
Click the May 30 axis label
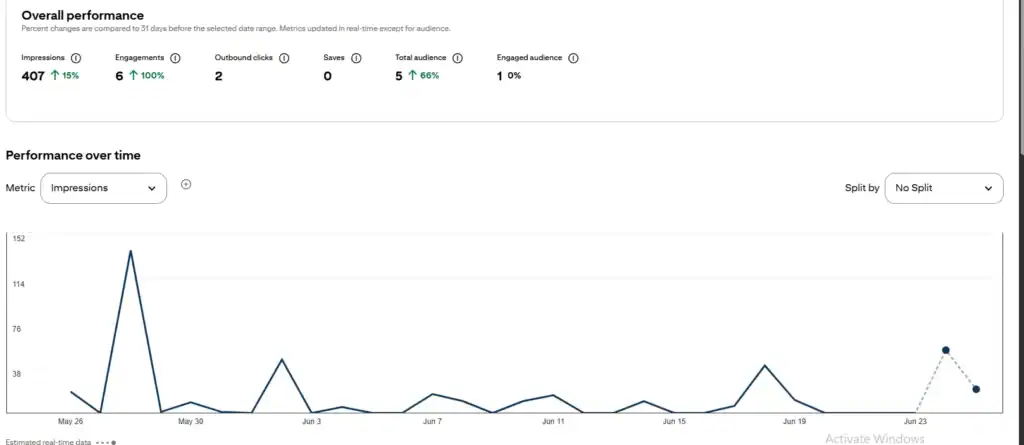191,421
